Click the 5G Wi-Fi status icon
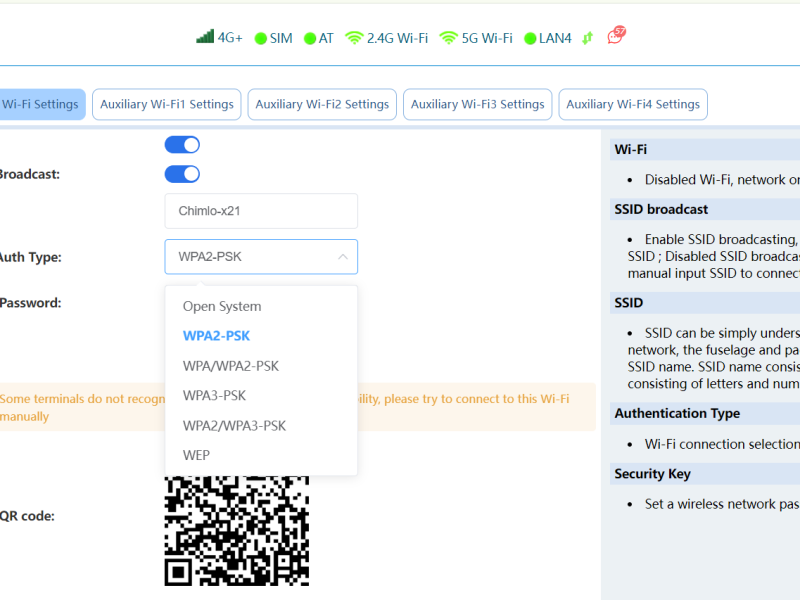Viewport: 800px width, 600px height. click(449, 38)
